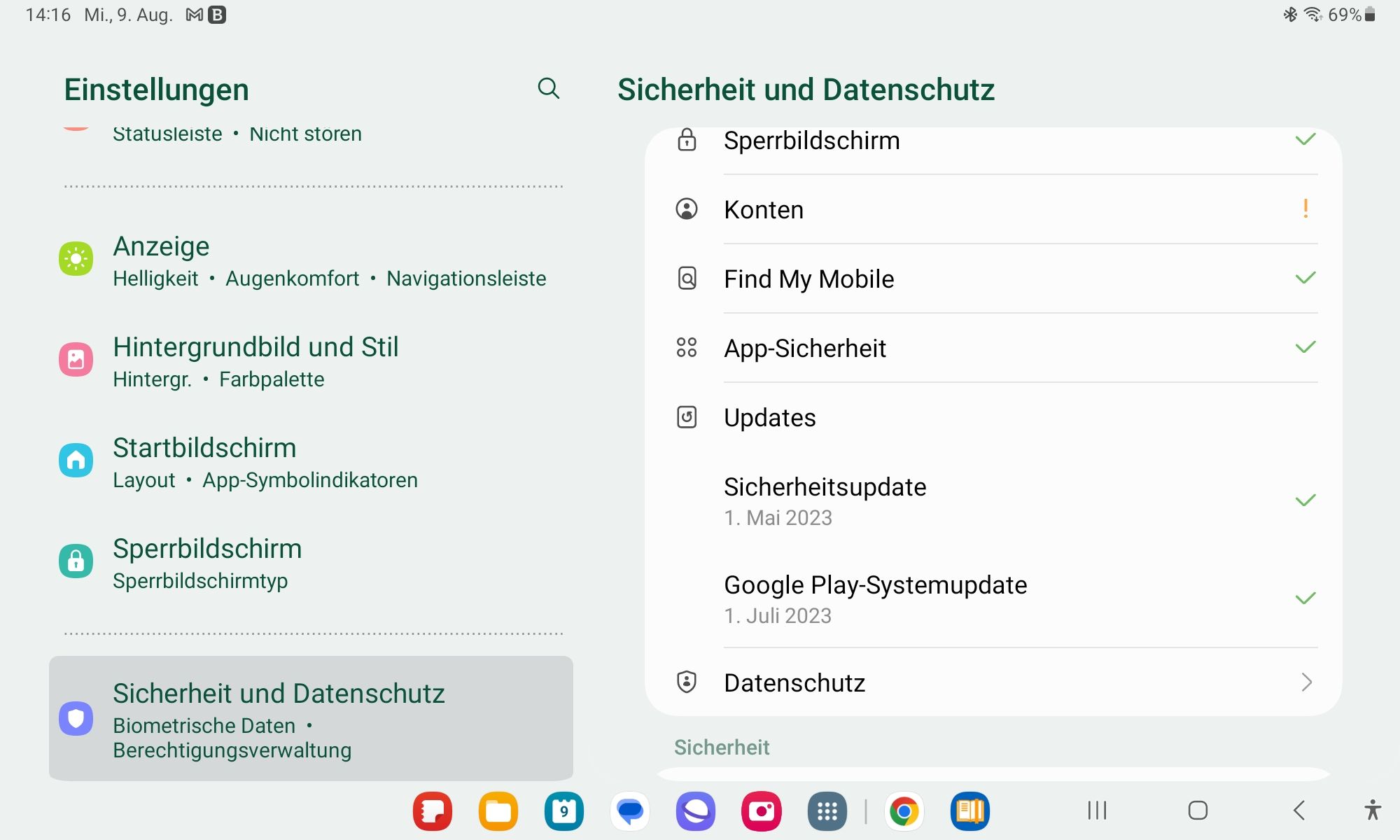Image resolution: width=1400 pixels, height=840 pixels.
Task: Launch Chrome from the taskbar
Action: tap(904, 811)
